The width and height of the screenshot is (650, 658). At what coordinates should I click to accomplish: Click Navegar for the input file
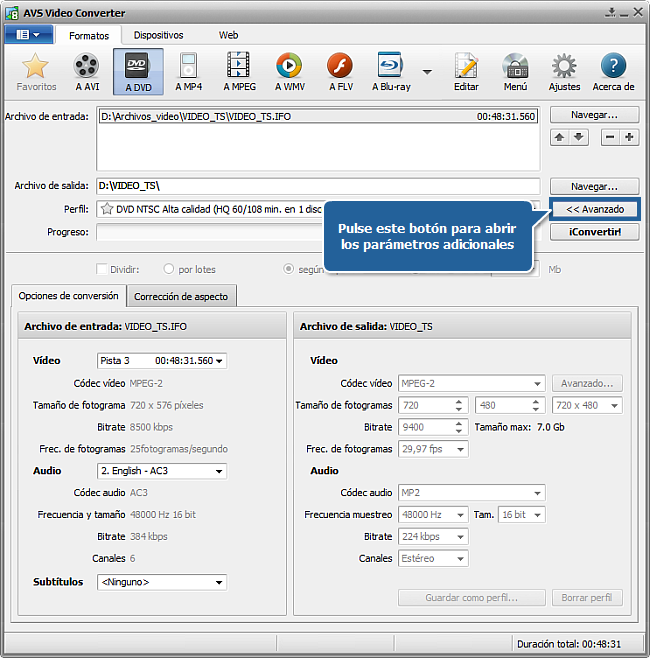click(594, 115)
